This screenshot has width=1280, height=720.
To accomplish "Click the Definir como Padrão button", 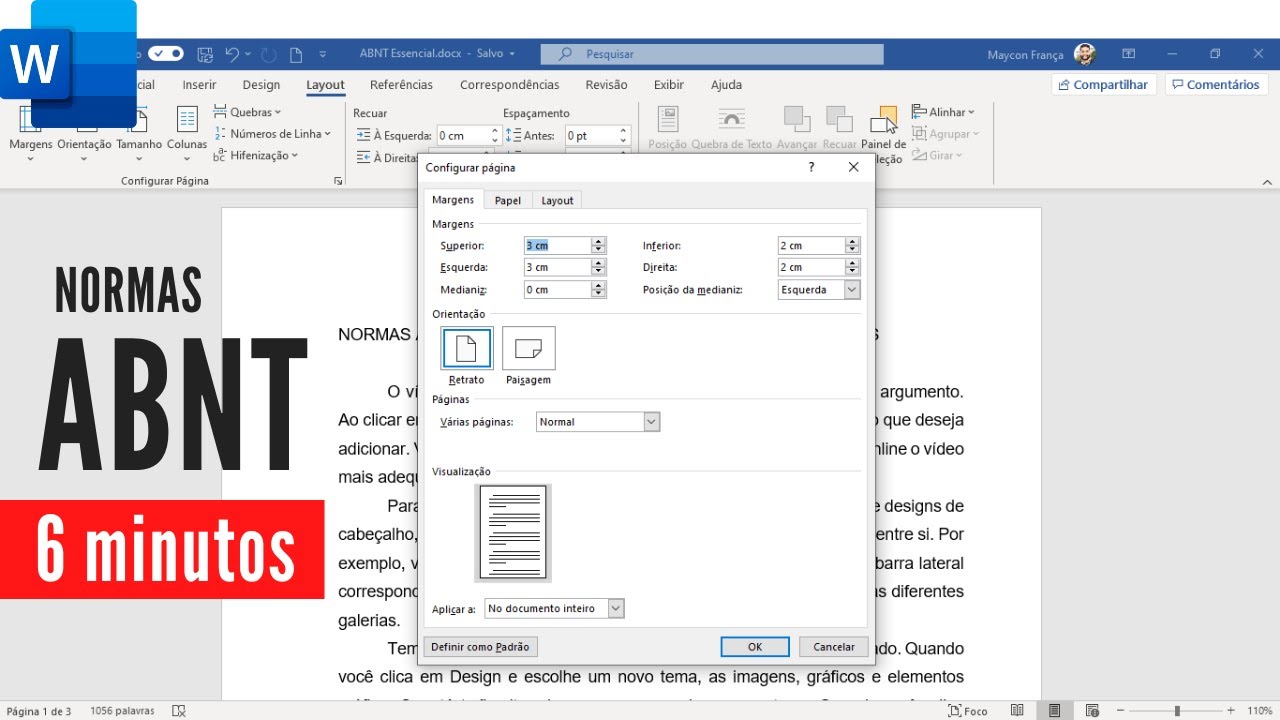I will click(480, 646).
